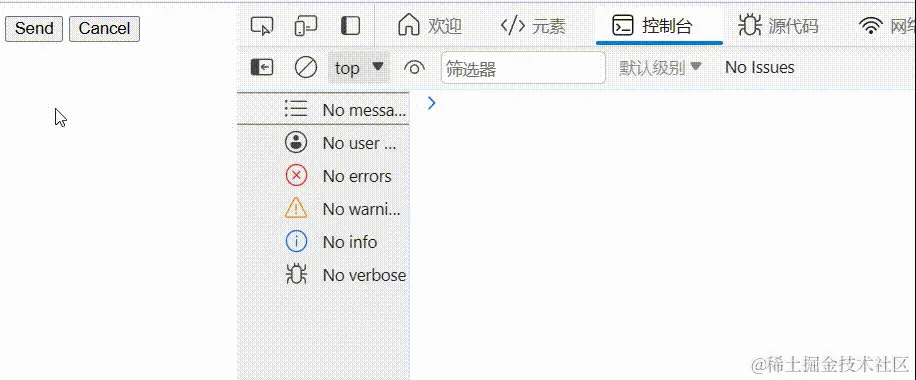Click the yellow warning triangle icon
Screen dimensions: 916x380
(296, 208)
